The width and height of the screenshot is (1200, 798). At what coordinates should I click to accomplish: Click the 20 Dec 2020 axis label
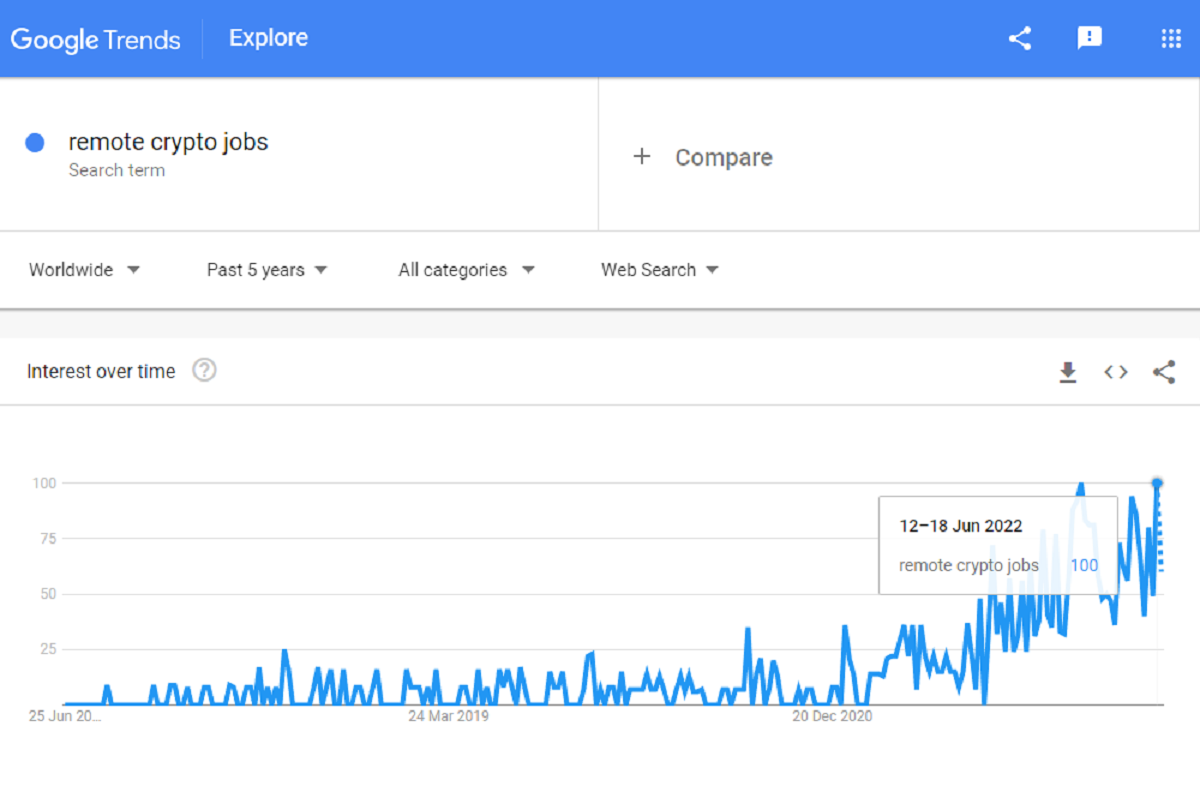832,716
